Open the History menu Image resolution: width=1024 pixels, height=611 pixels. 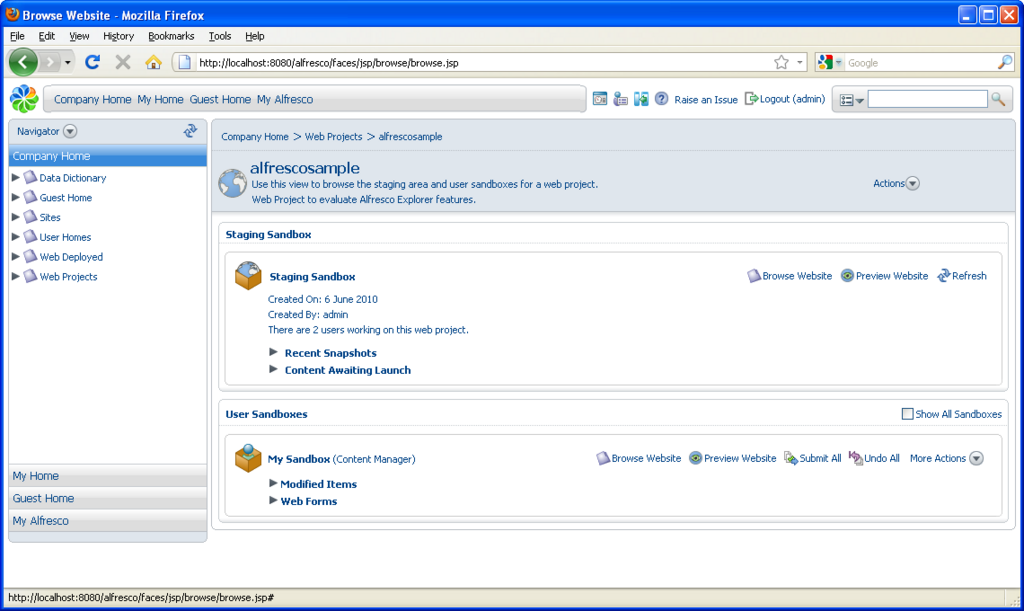pyautogui.click(x=118, y=36)
